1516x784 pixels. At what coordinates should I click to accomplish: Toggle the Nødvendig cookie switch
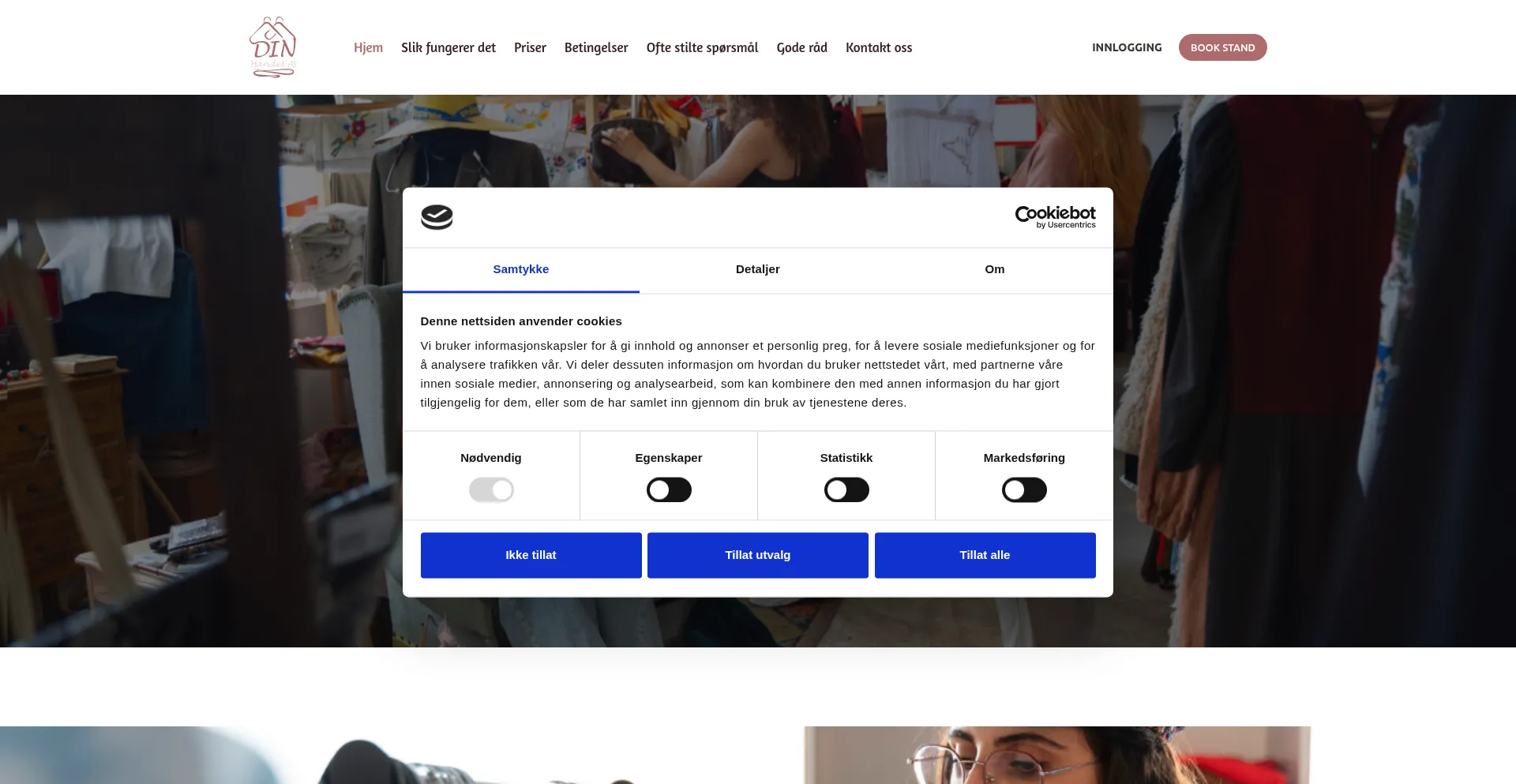click(491, 490)
